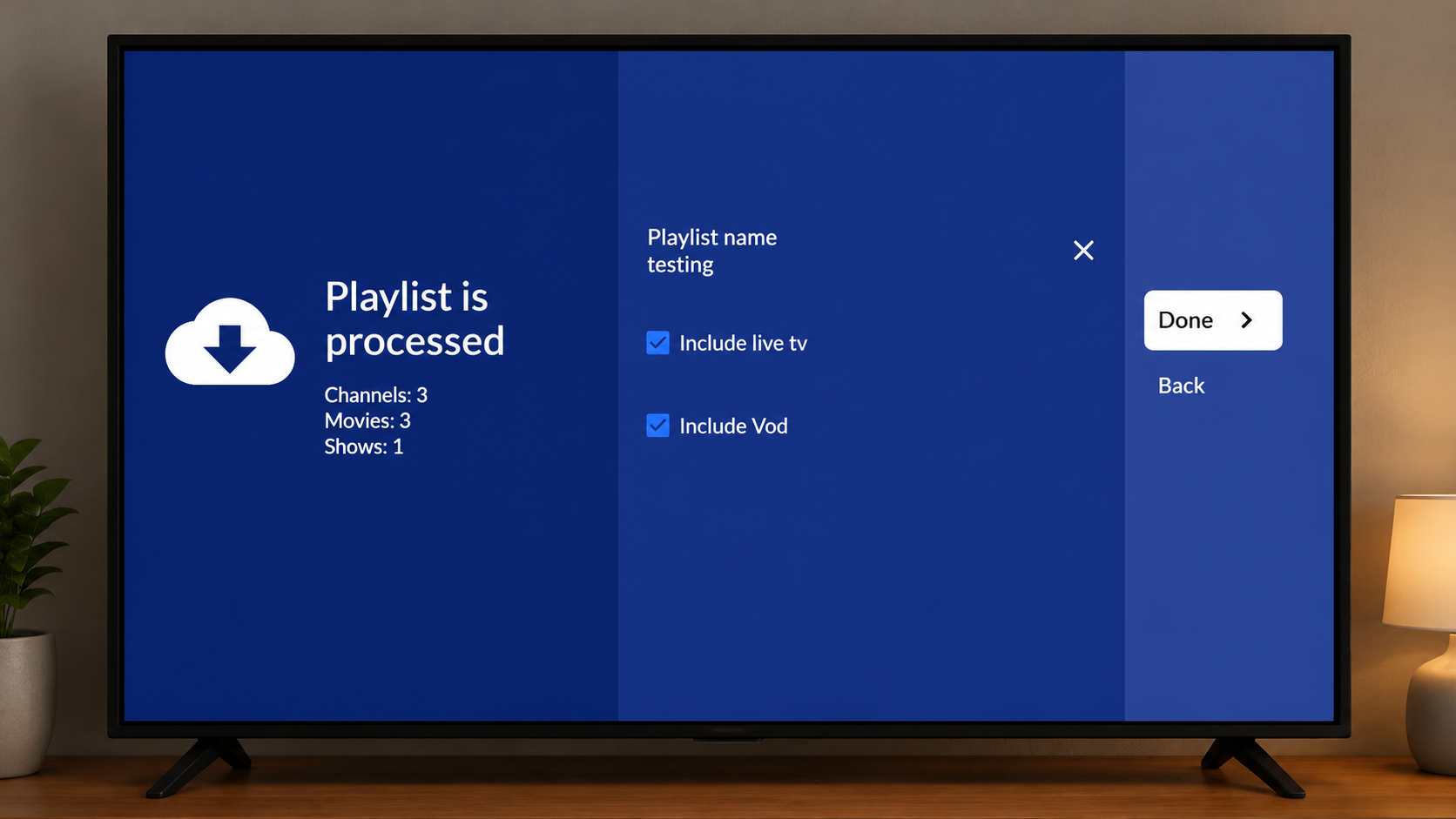Select the Done button
Image resolution: width=1456 pixels, height=819 pixels.
pyautogui.click(x=1213, y=320)
